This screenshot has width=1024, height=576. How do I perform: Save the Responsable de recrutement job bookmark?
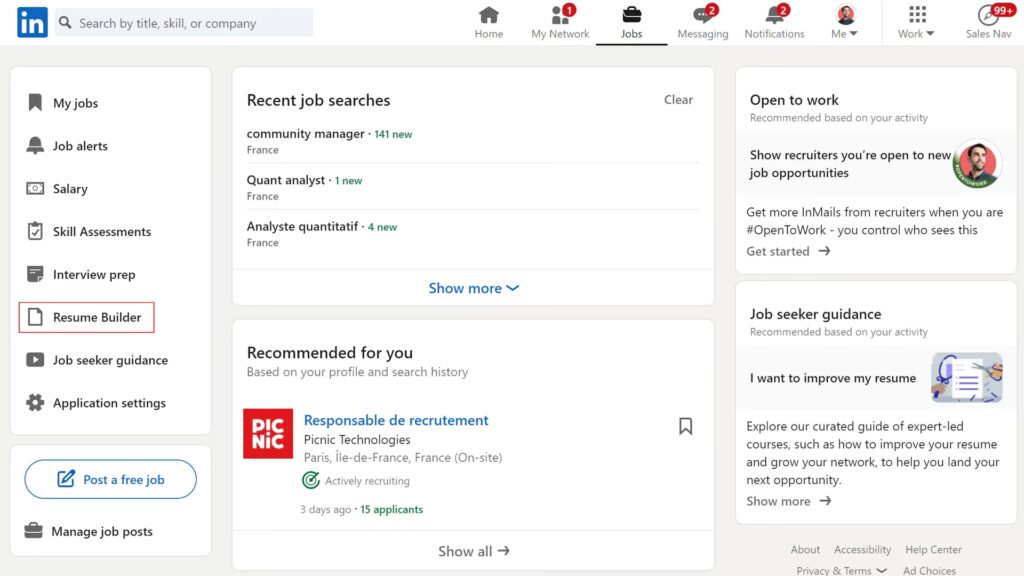pyautogui.click(x=685, y=426)
